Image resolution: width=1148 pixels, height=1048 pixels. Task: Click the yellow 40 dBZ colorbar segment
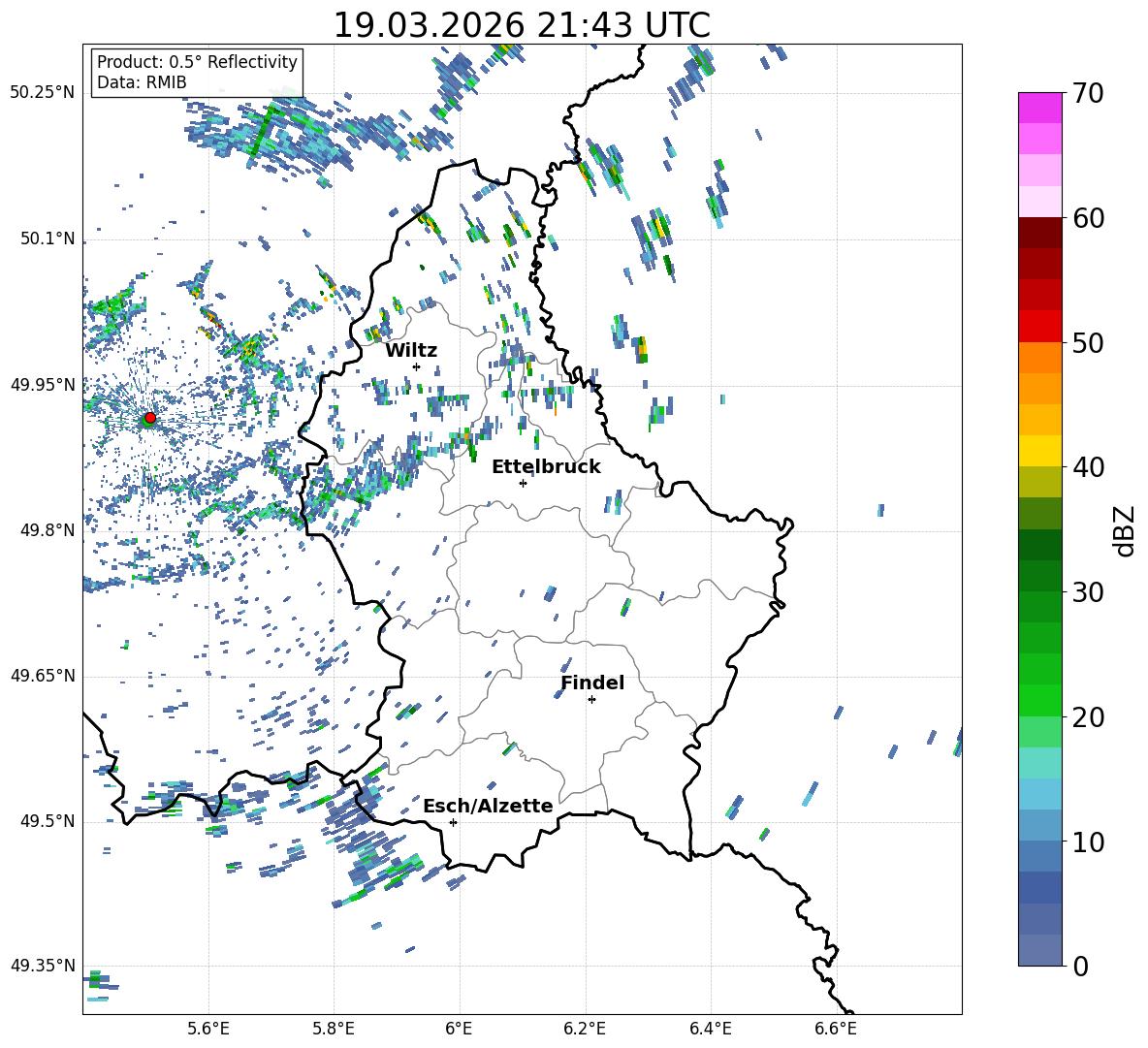pos(1040,451)
